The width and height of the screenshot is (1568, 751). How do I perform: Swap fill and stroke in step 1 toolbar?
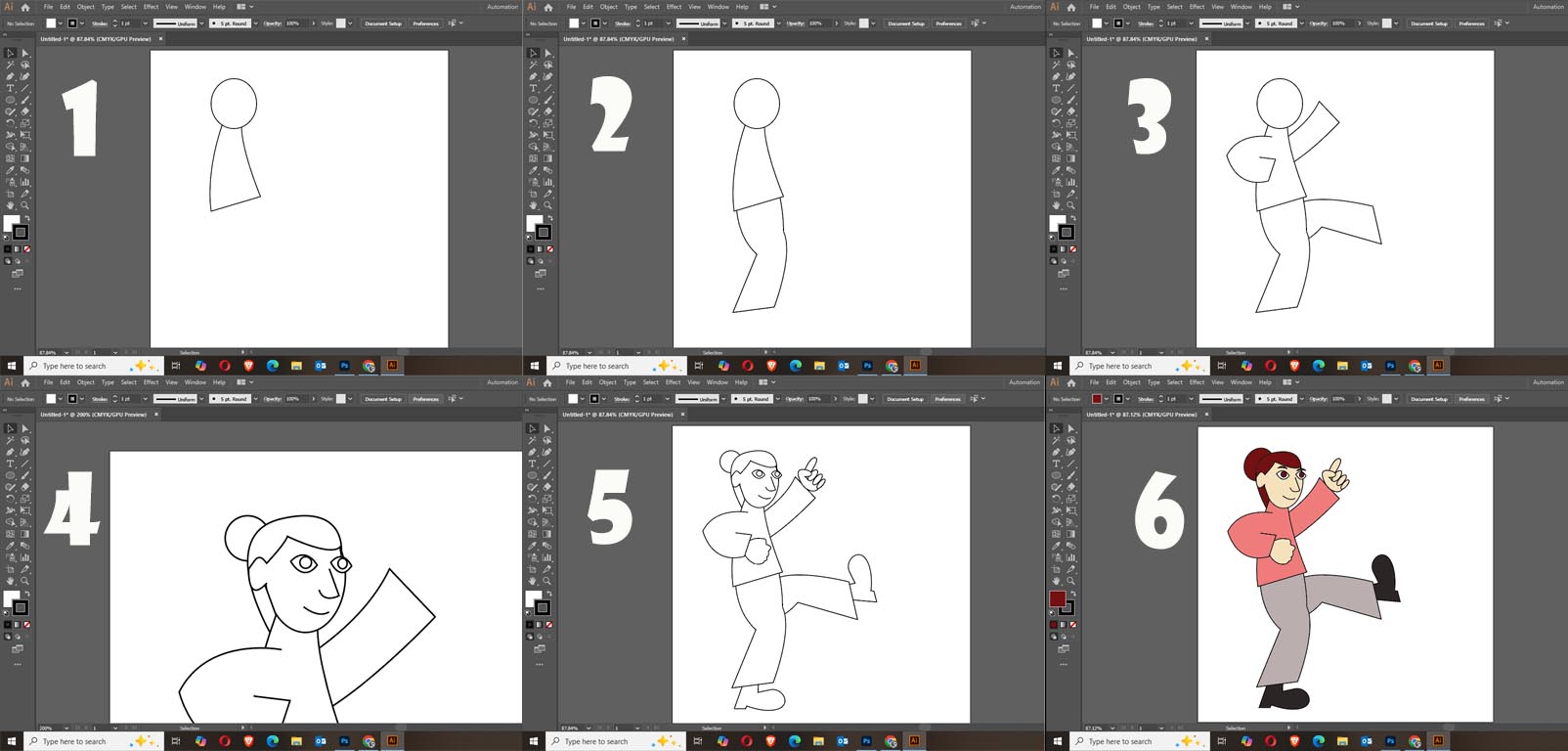[x=26, y=219]
